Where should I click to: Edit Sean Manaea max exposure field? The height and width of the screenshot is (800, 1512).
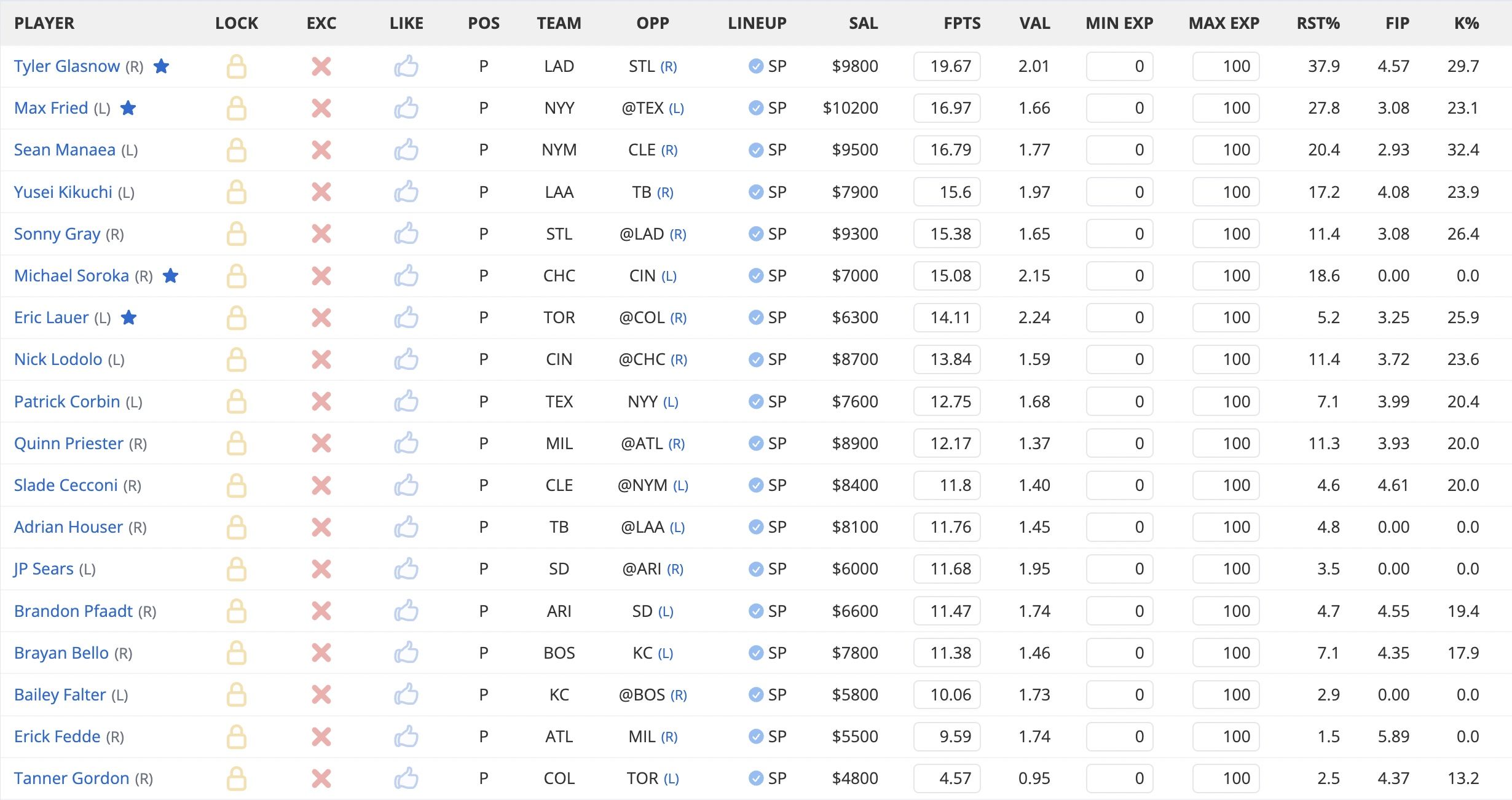click(1226, 150)
